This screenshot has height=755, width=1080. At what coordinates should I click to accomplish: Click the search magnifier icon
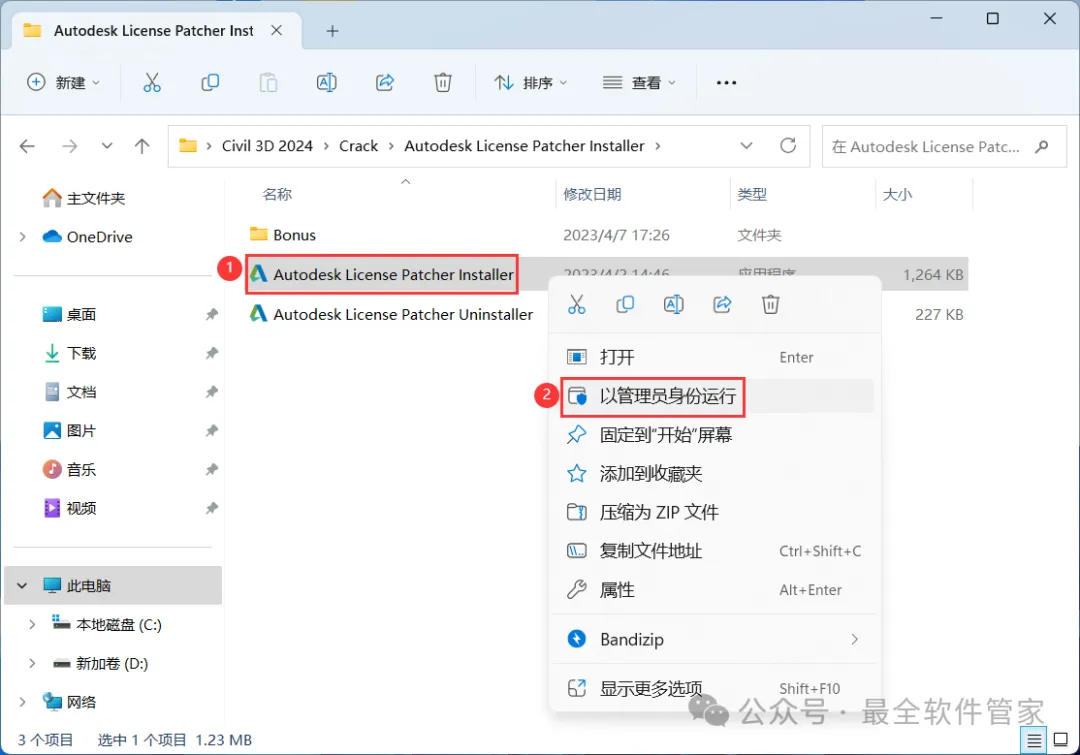[1042, 146]
